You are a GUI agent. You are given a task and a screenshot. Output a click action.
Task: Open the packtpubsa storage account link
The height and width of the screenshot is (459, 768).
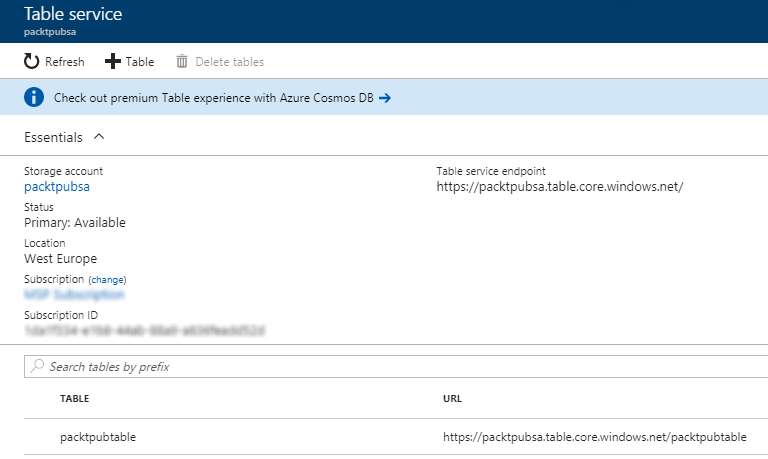click(57, 186)
